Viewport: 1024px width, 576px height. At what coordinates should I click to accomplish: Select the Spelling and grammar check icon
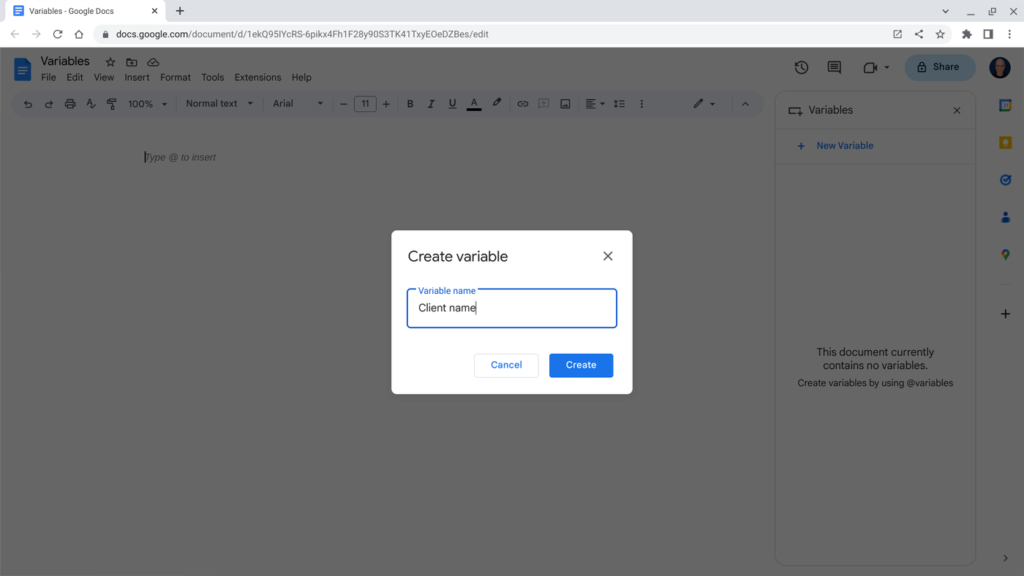point(90,103)
